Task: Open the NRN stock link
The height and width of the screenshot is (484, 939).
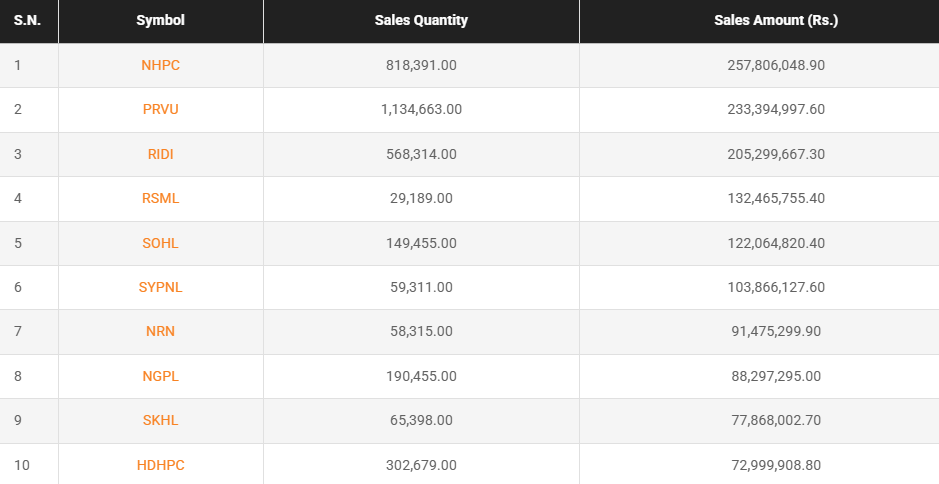Action: [x=161, y=331]
